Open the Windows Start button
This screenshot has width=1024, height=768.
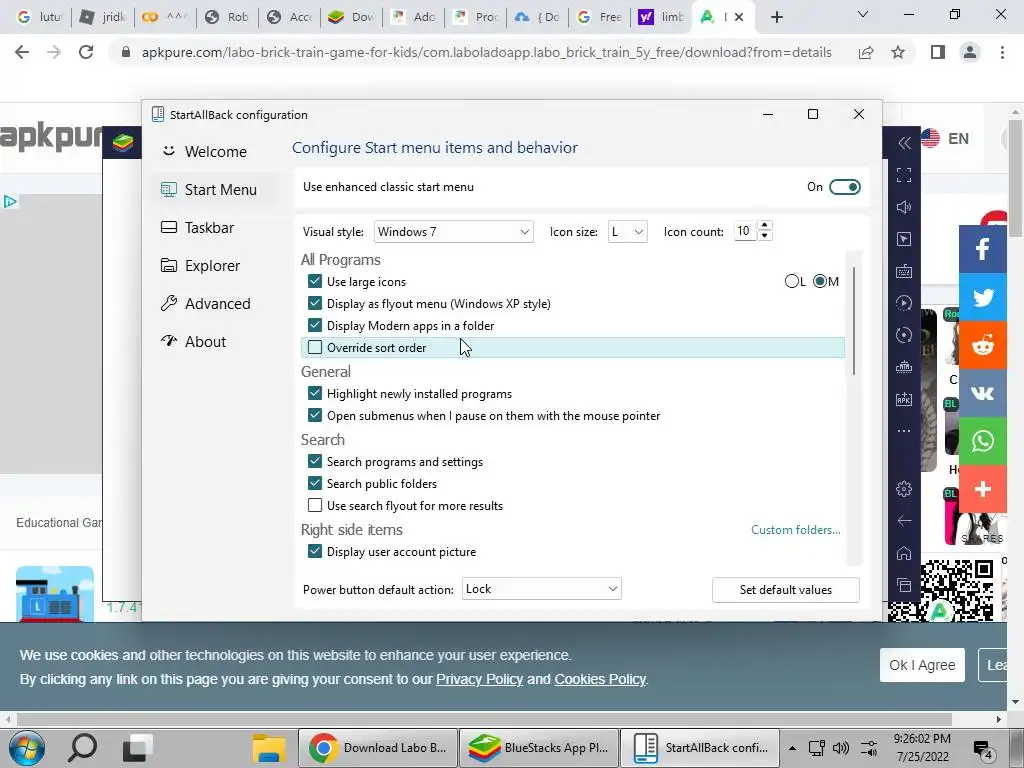coord(26,748)
